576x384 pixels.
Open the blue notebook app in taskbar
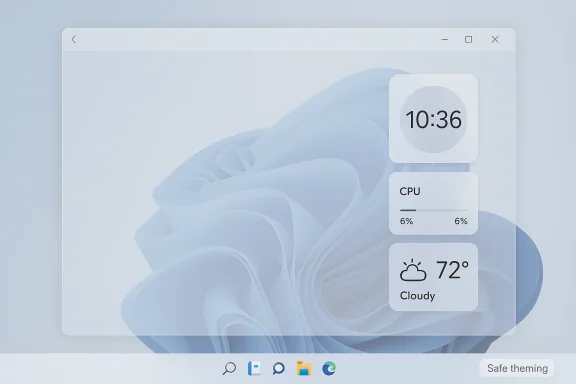pyautogui.click(x=254, y=368)
